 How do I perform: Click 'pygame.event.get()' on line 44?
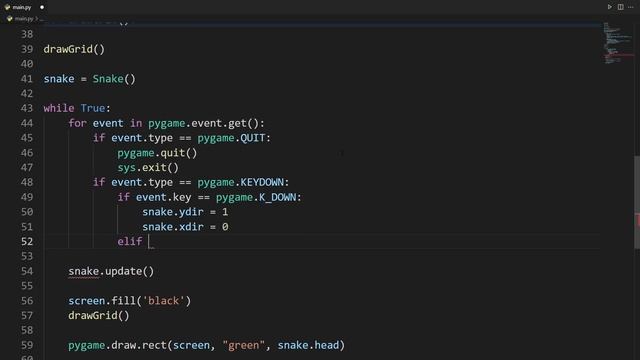coord(203,123)
